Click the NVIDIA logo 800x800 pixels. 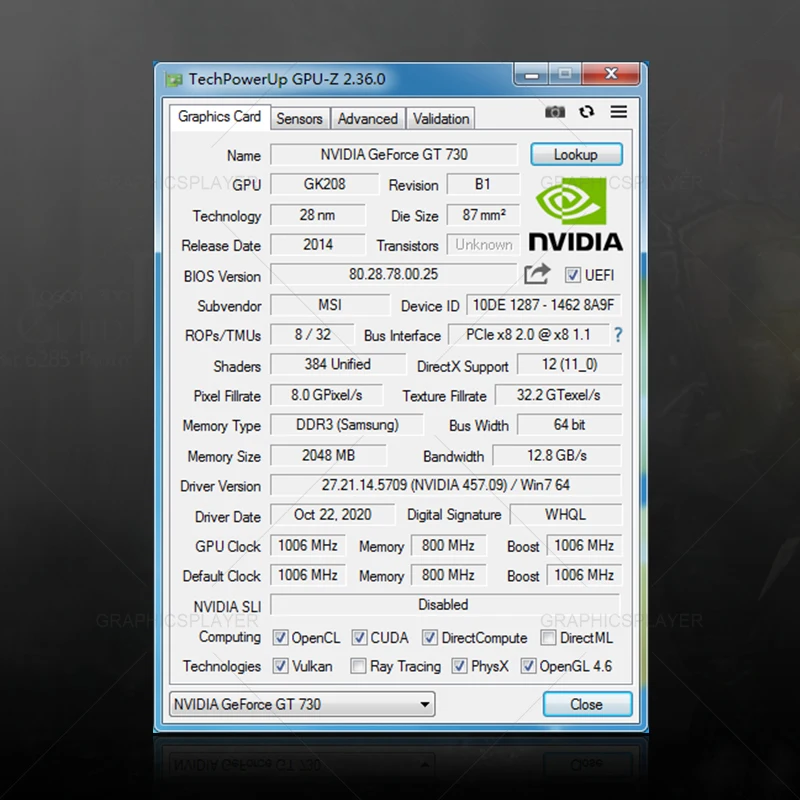[576, 214]
